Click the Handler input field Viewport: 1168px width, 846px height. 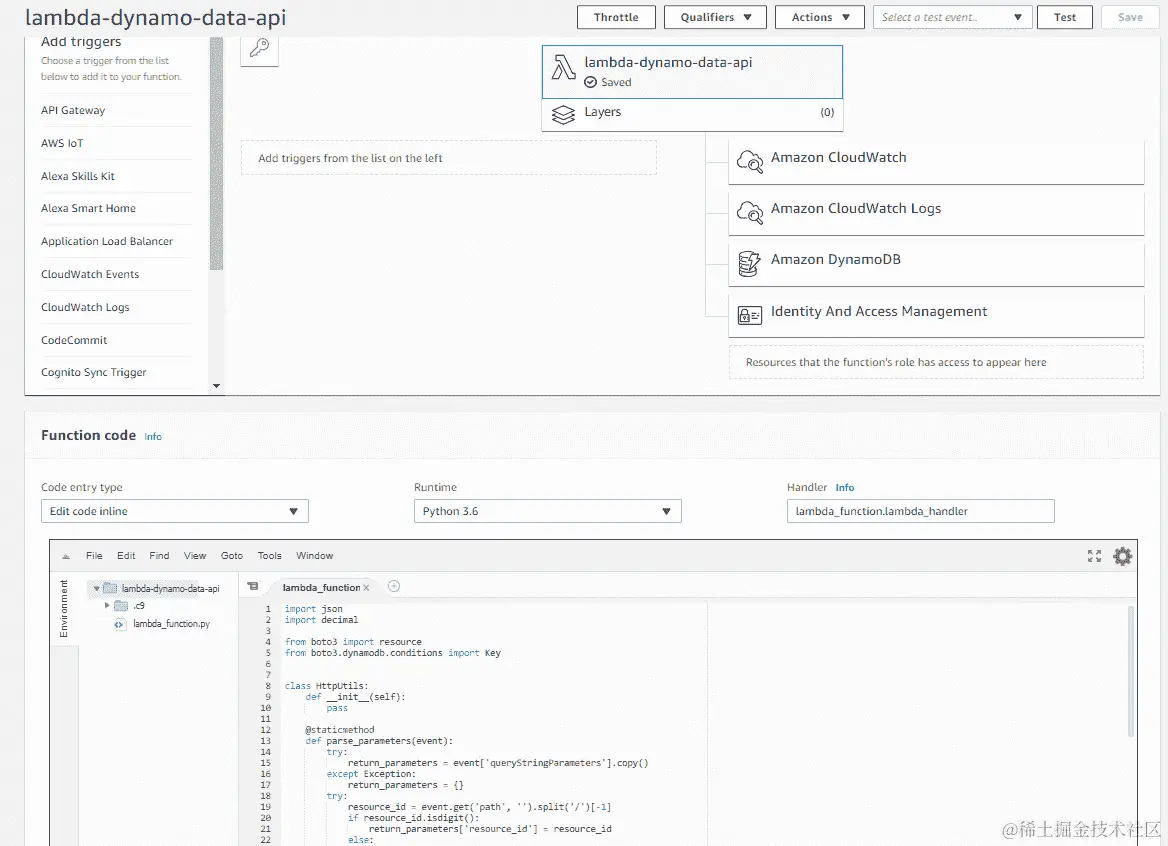point(921,511)
